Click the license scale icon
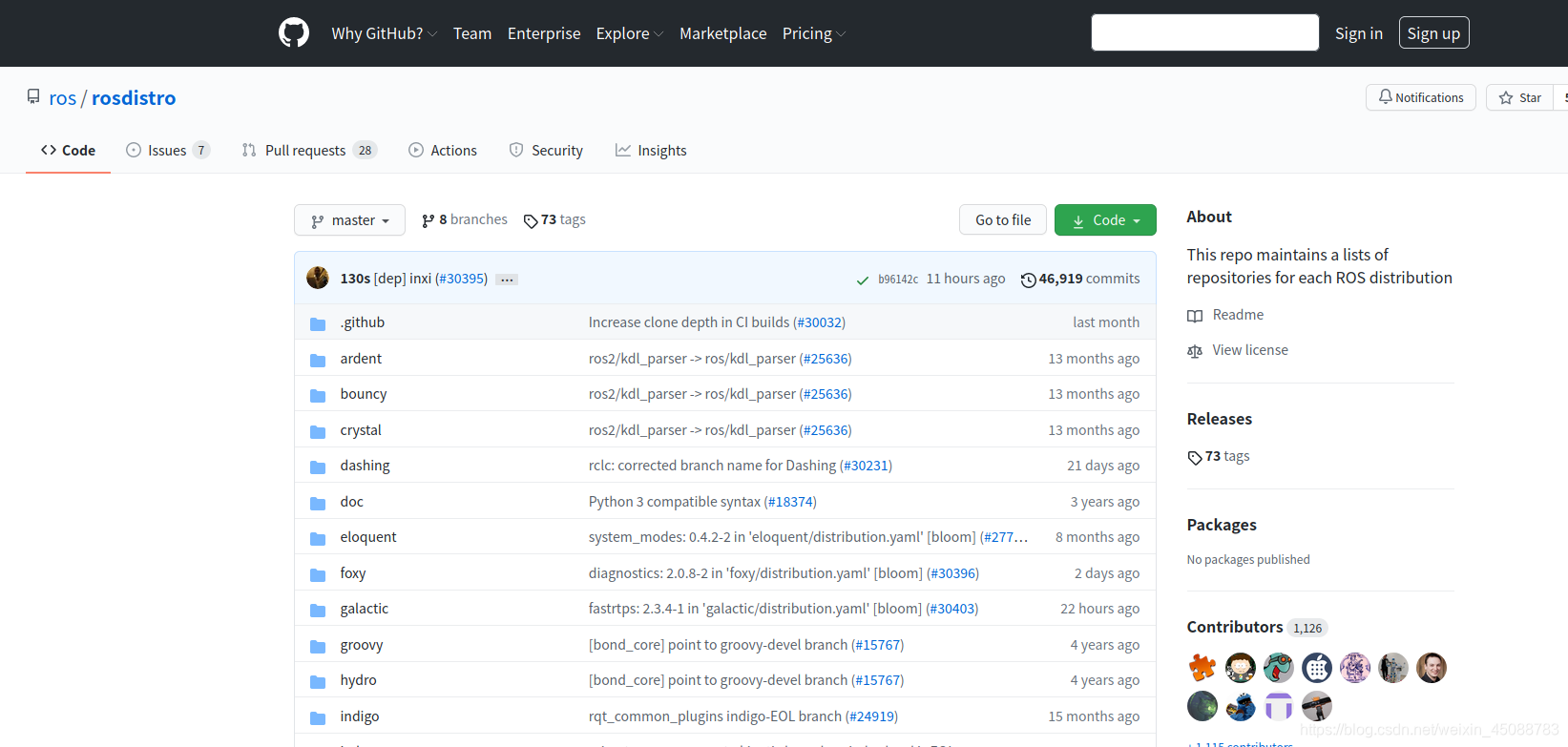Image resolution: width=1568 pixels, height=747 pixels. pyautogui.click(x=1195, y=351)
